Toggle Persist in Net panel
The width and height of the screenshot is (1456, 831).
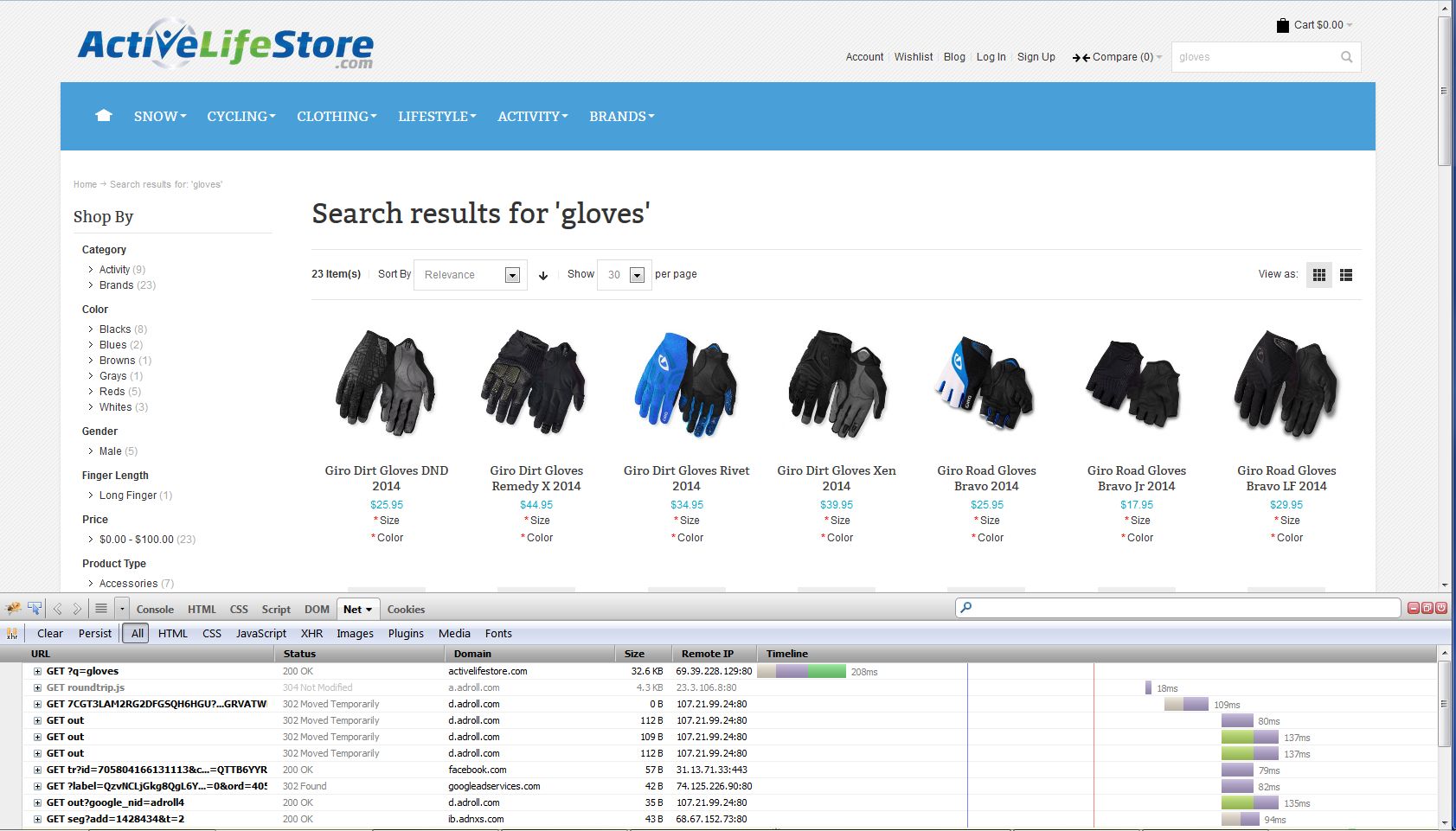pos(95,633)
